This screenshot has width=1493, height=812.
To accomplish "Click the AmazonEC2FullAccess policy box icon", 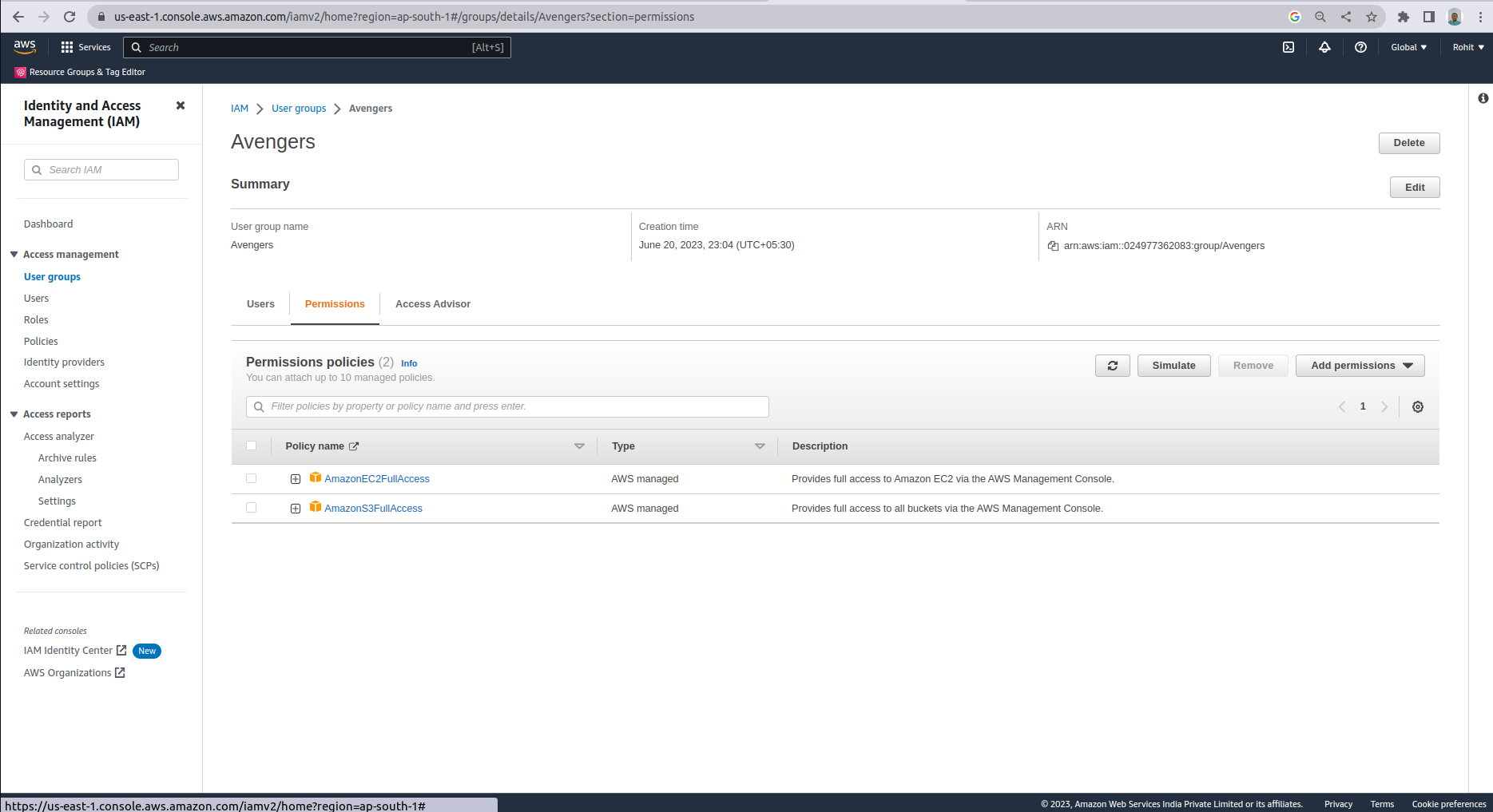I will [316, 477].
